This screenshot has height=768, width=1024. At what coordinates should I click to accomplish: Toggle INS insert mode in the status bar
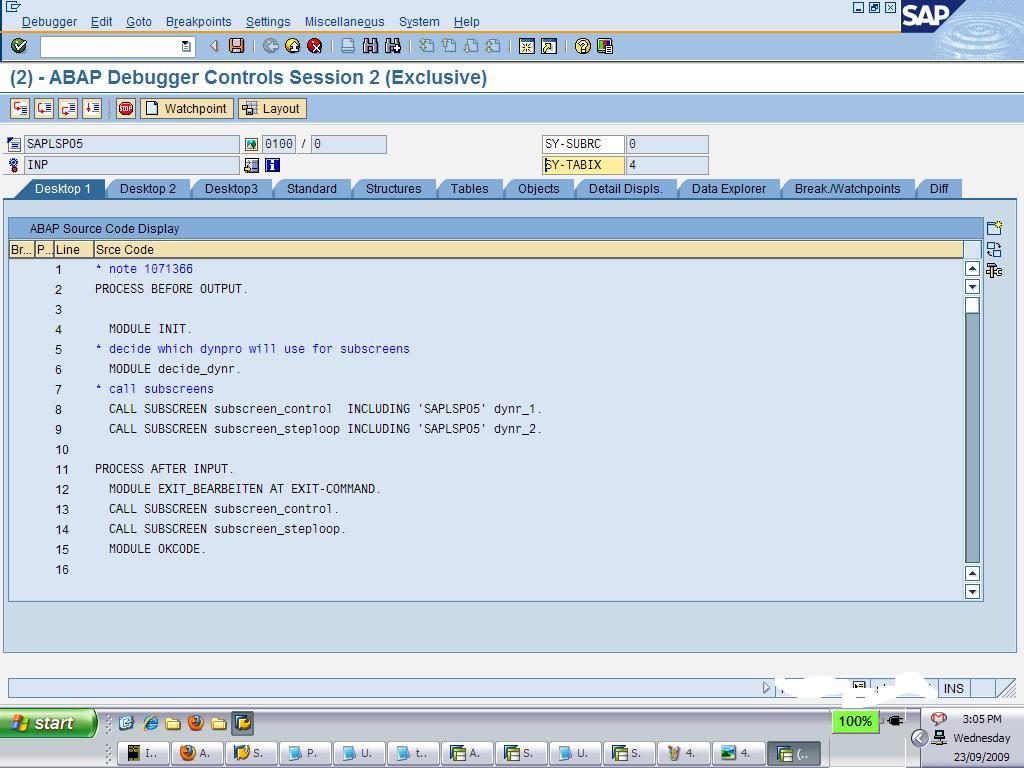pyautogui.click(x=953, y=688)
